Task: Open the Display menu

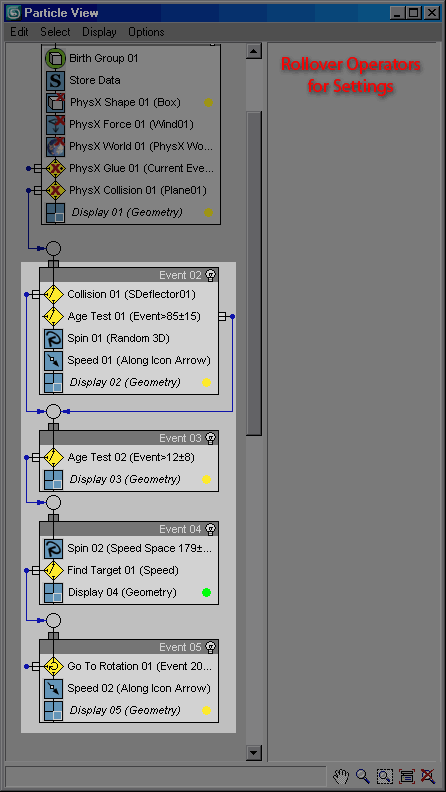Action: (x=99, y=32)
